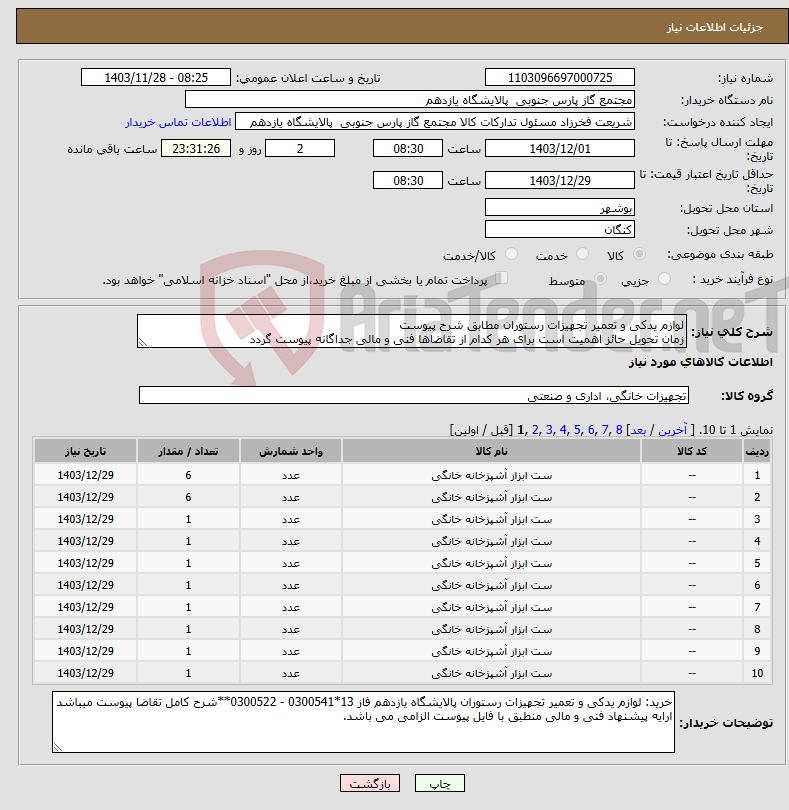
Task: Click the announcement date 1403/11/28 field
Action: tap(156, 77)
